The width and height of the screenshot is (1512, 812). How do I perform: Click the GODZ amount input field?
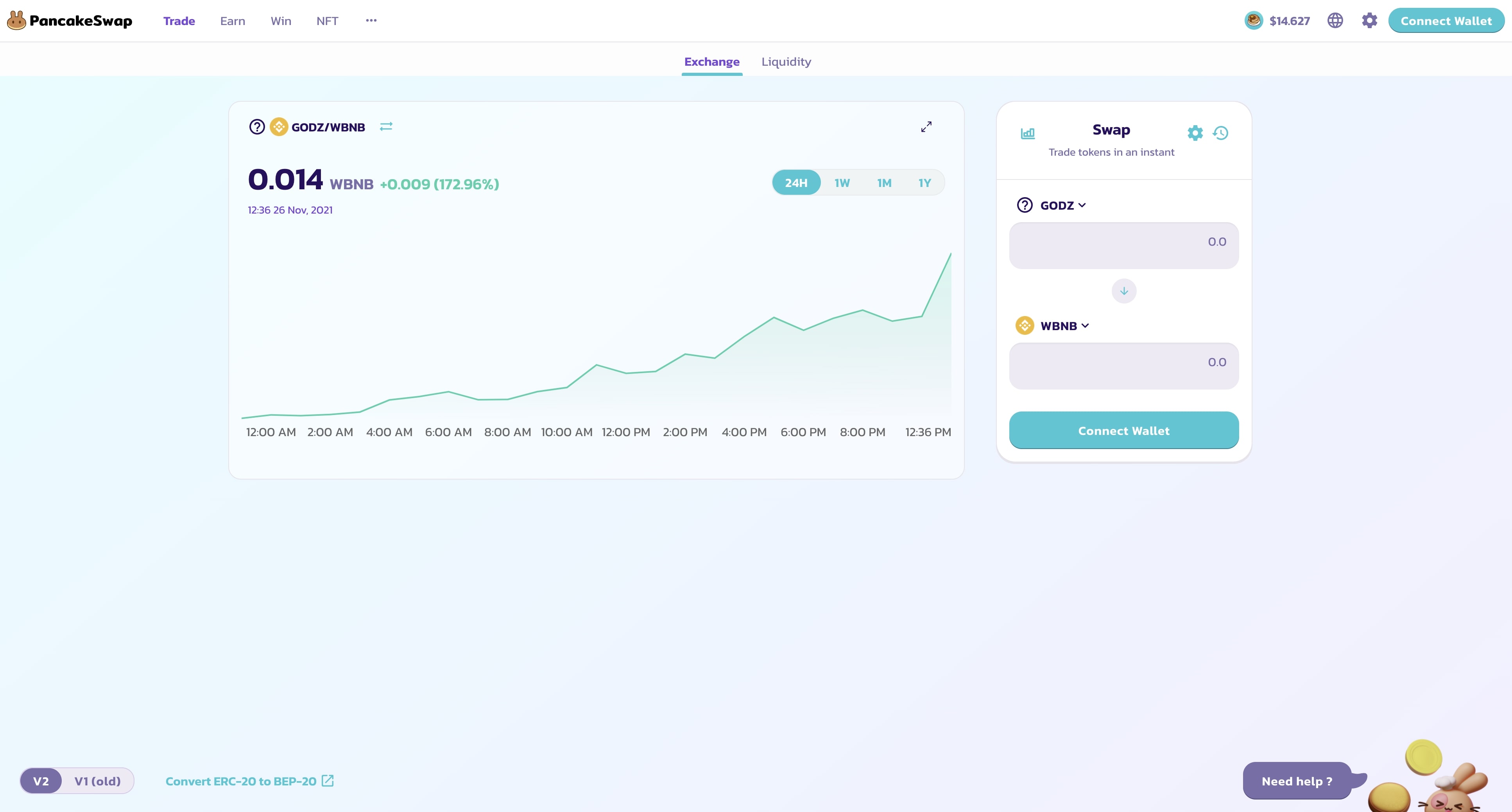1123,245
